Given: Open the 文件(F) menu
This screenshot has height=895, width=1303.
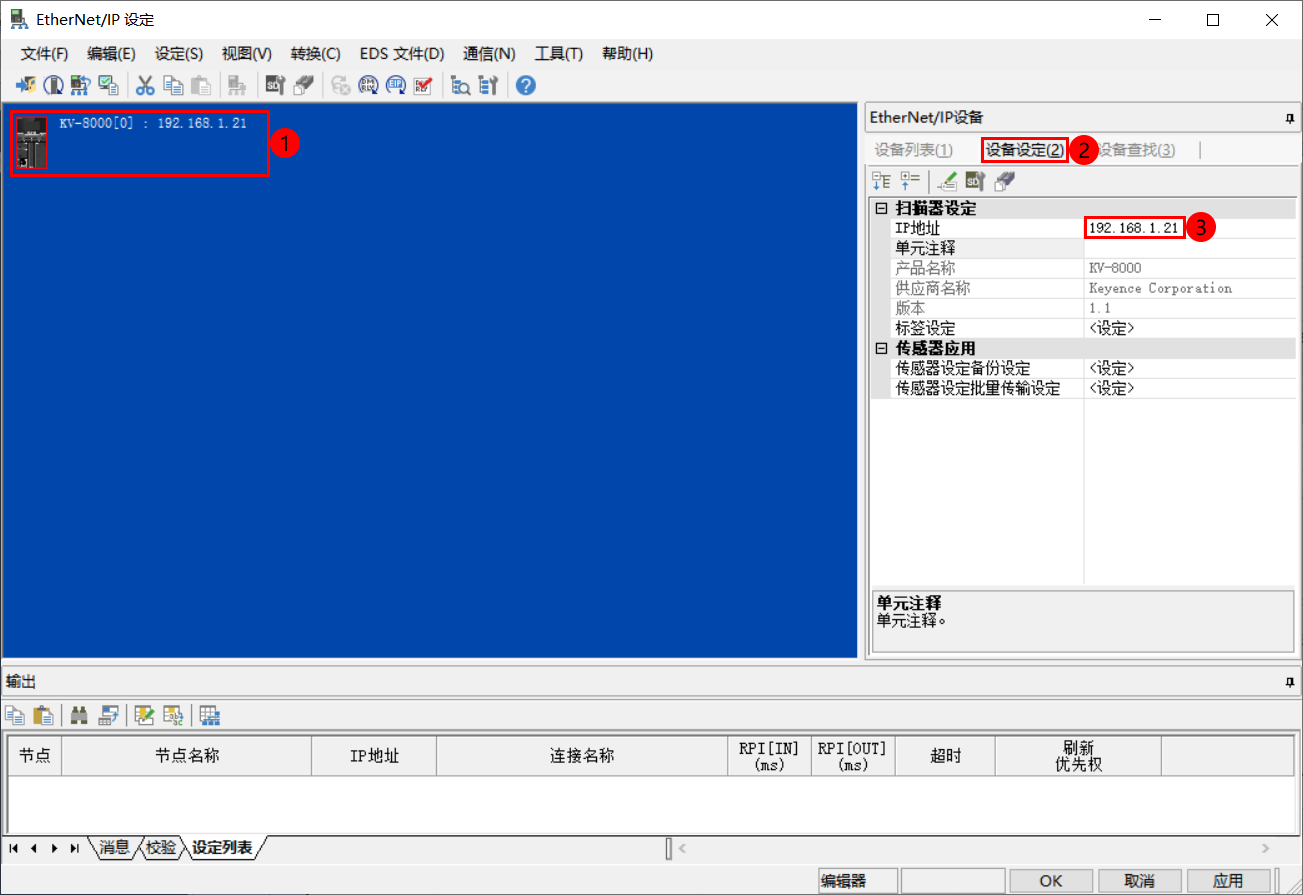Looking at the screenshot, I should 45,53.
